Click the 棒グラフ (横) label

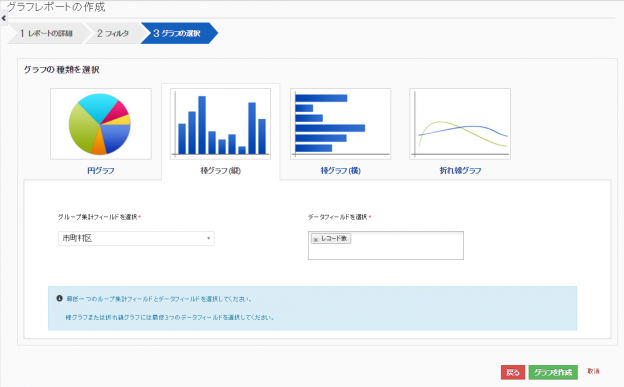[x=341, y=170]
